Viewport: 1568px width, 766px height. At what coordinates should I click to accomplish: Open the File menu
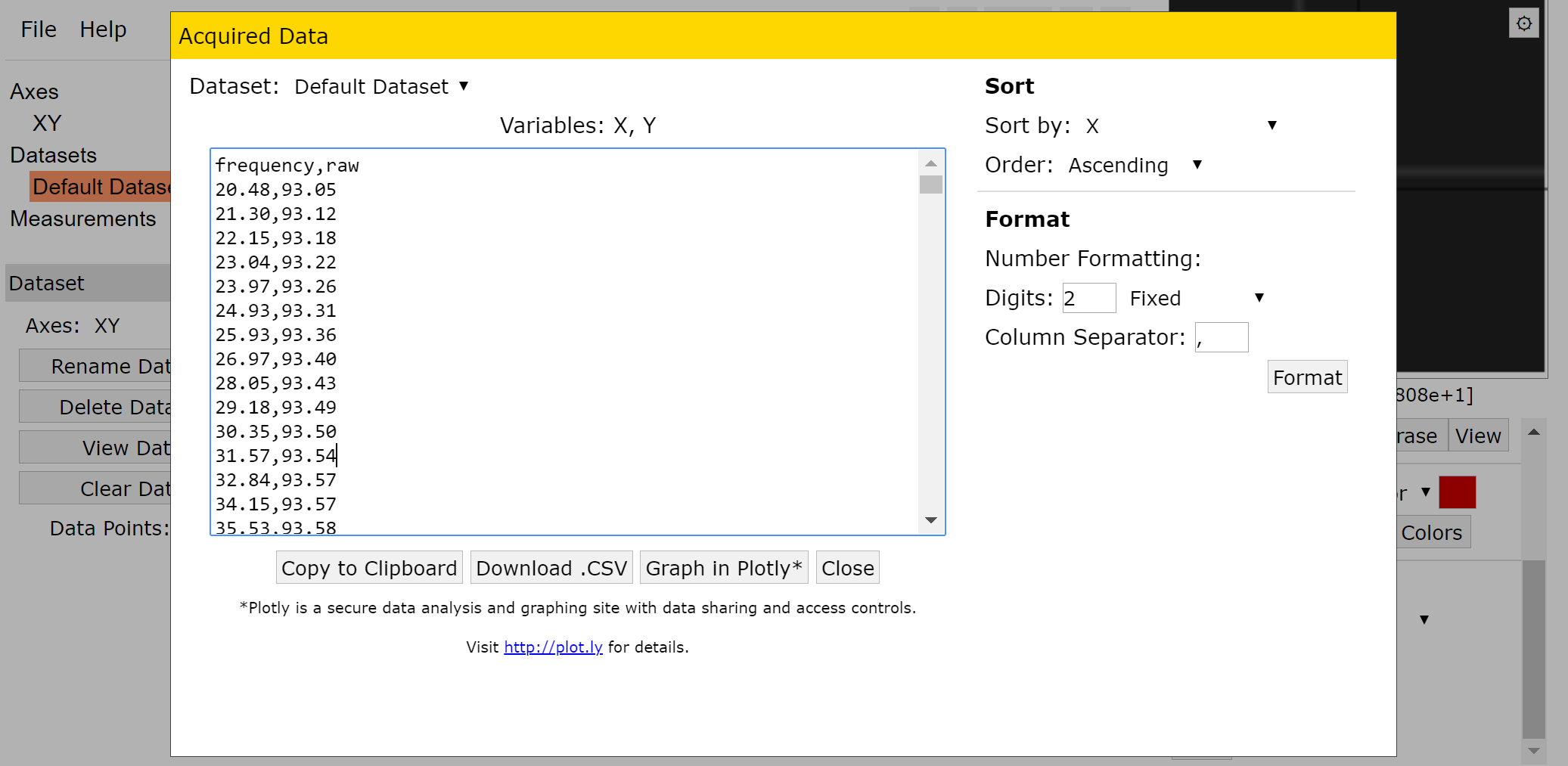click(39, 29)
